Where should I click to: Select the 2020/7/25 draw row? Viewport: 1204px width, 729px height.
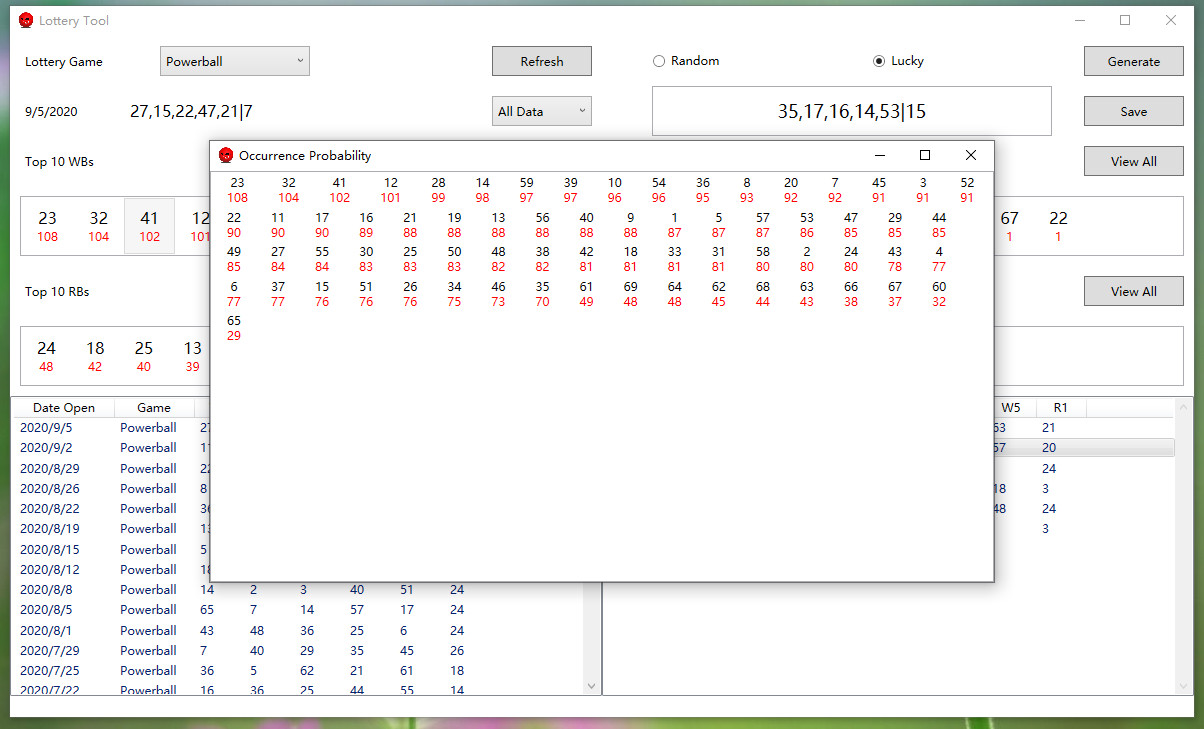297,670
